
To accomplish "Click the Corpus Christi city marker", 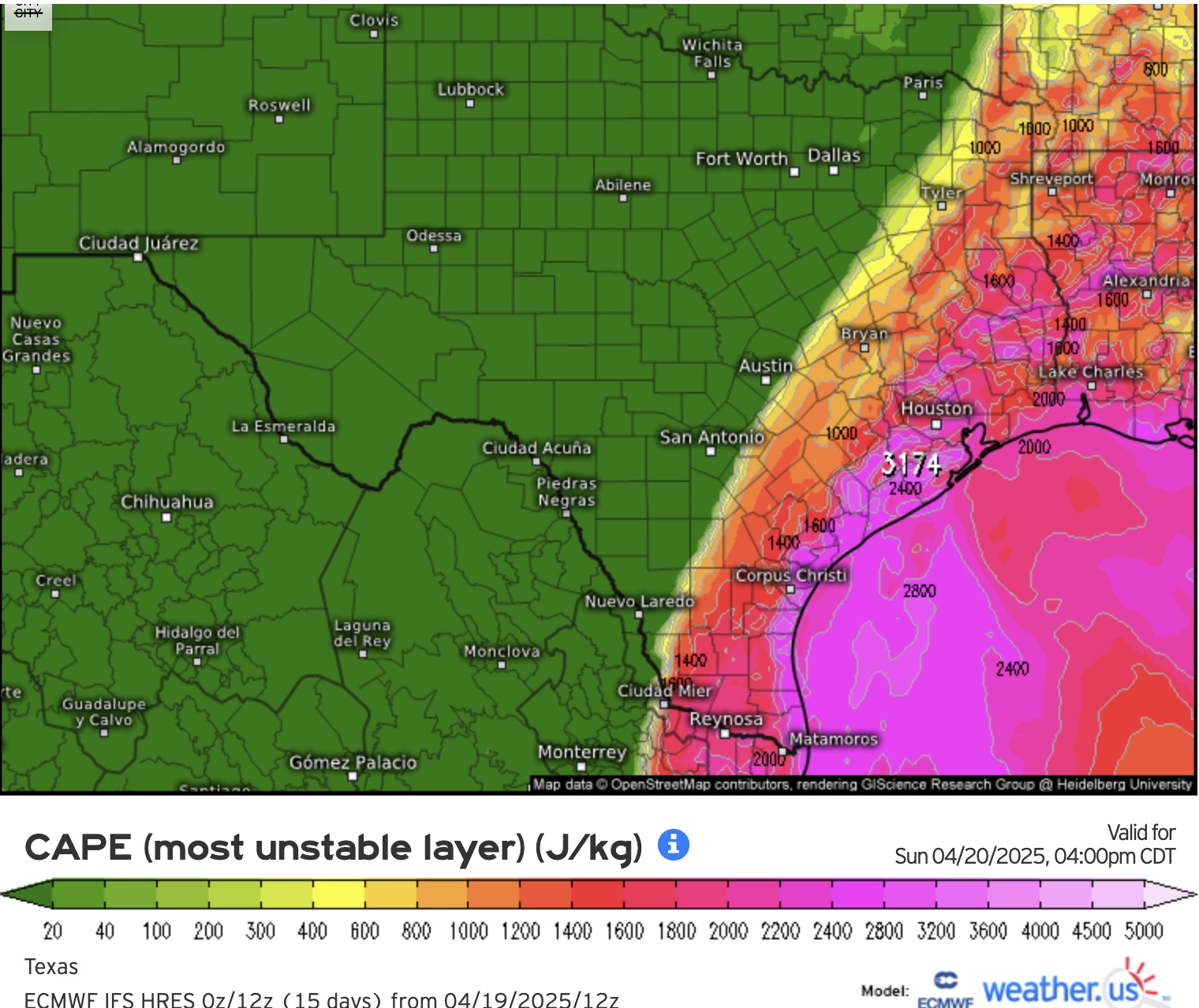I will click(790, 589).
